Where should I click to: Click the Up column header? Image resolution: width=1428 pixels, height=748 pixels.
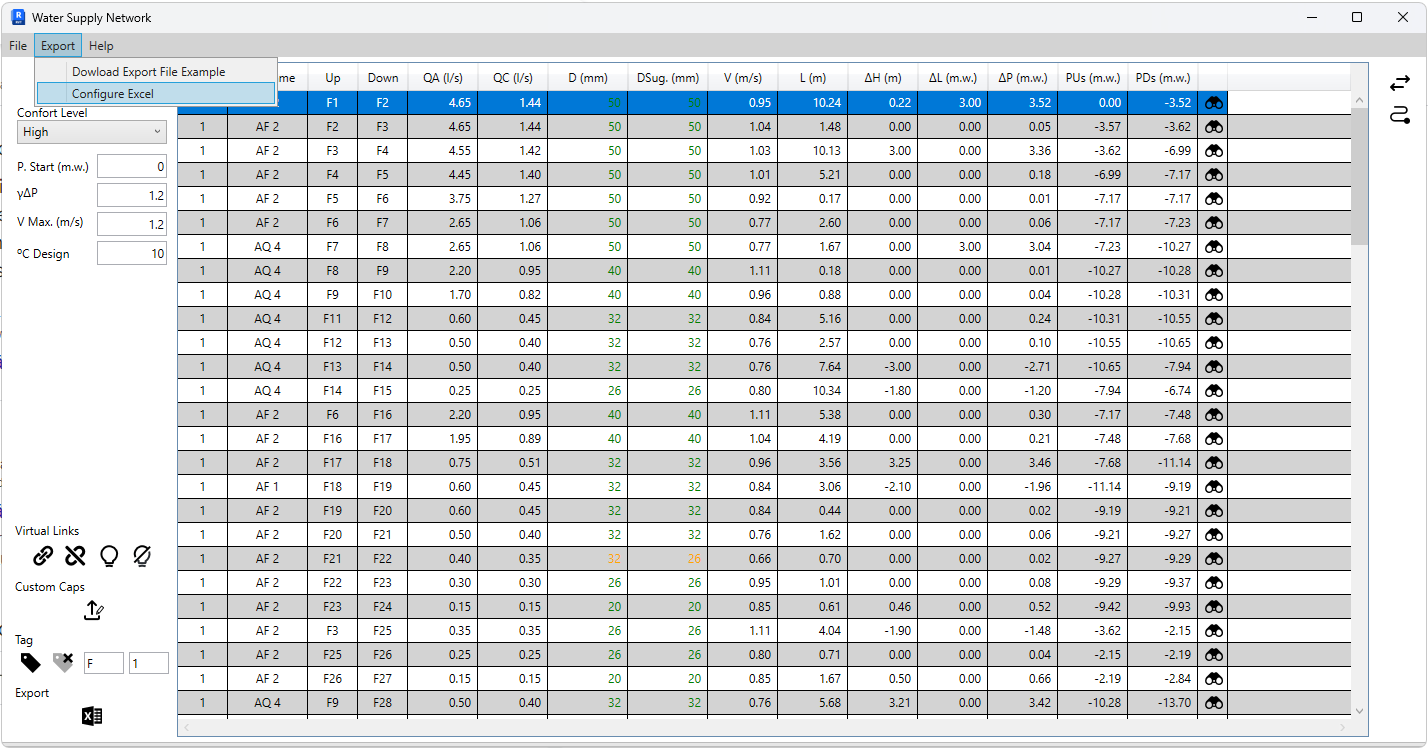pyautogui.click(x=332, y=78)
